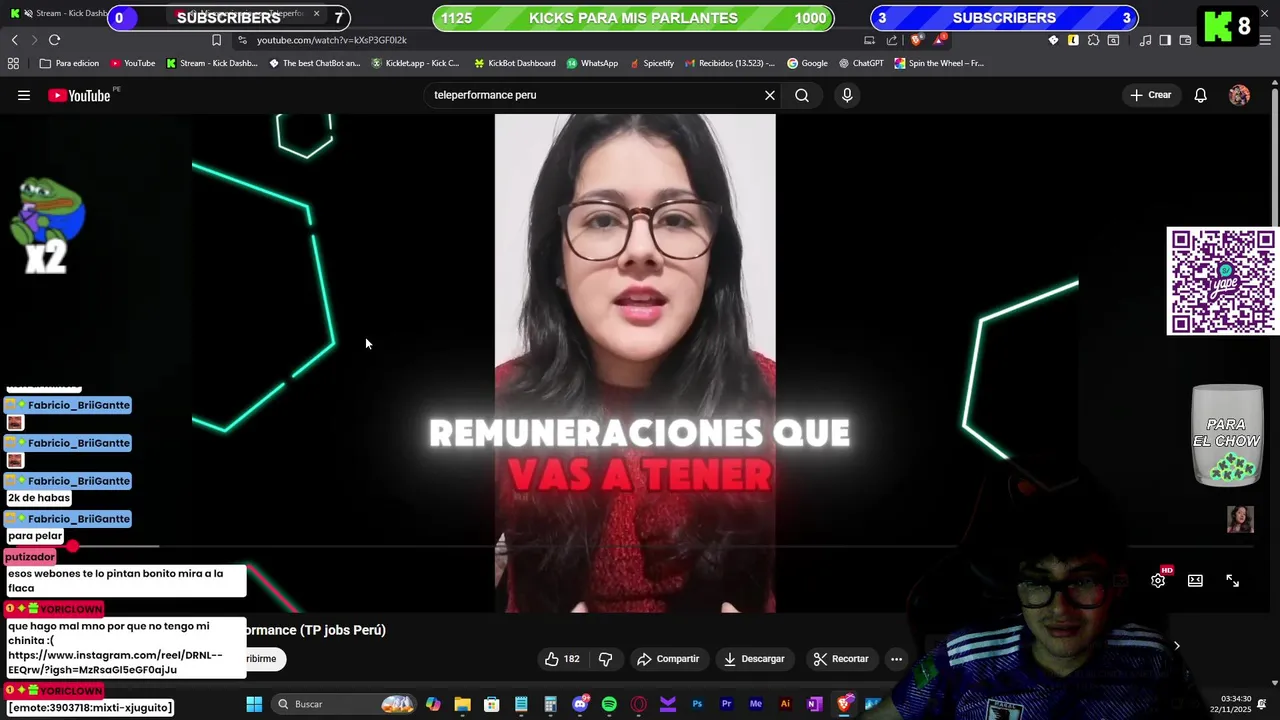The height and width of the screenshot is (720, 1280).
Task: Open the ChatGPT bookmark
Action: (x=861, y=63)
